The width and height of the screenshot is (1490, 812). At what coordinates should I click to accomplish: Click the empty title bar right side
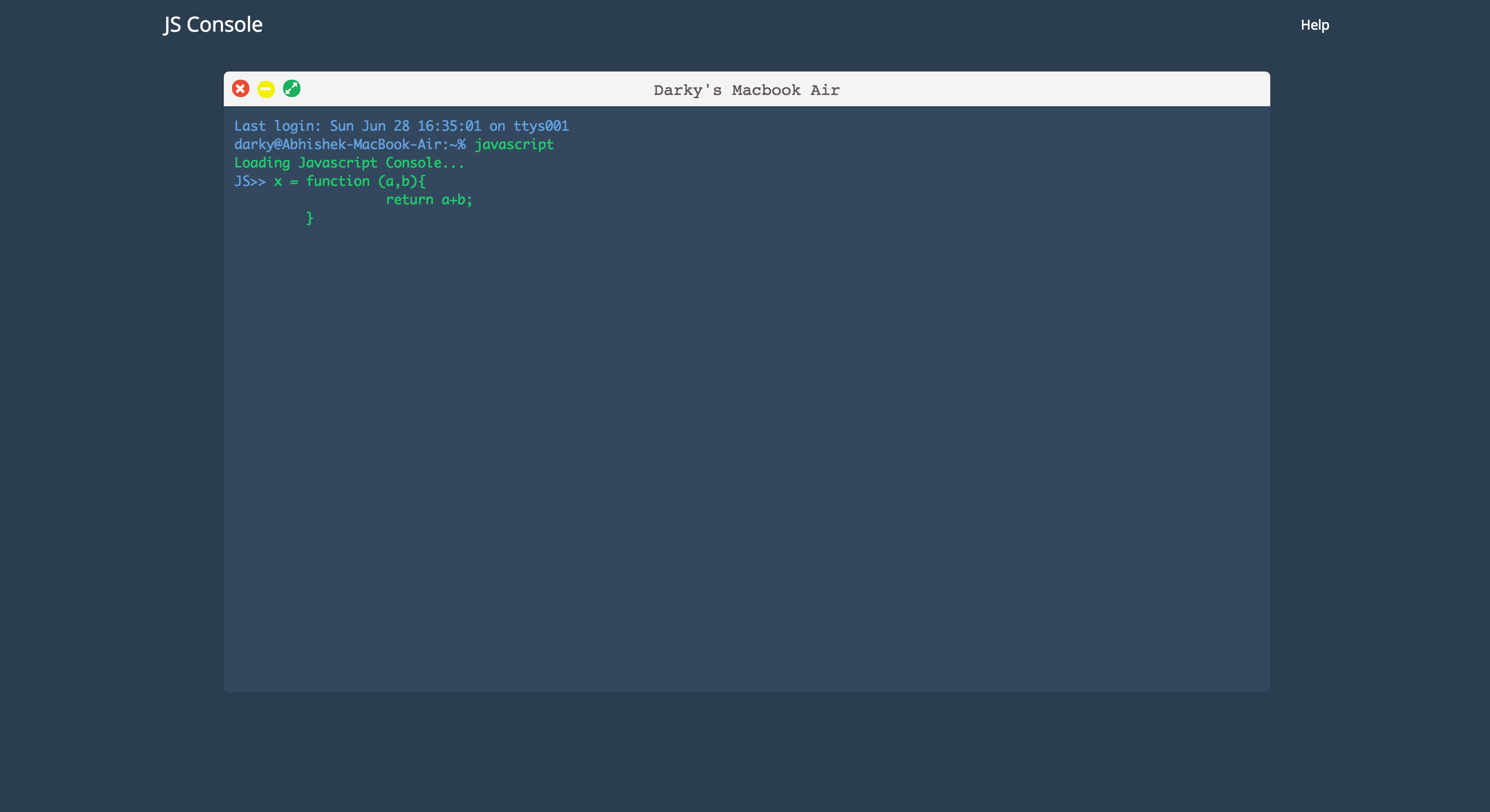point(1099,89)
